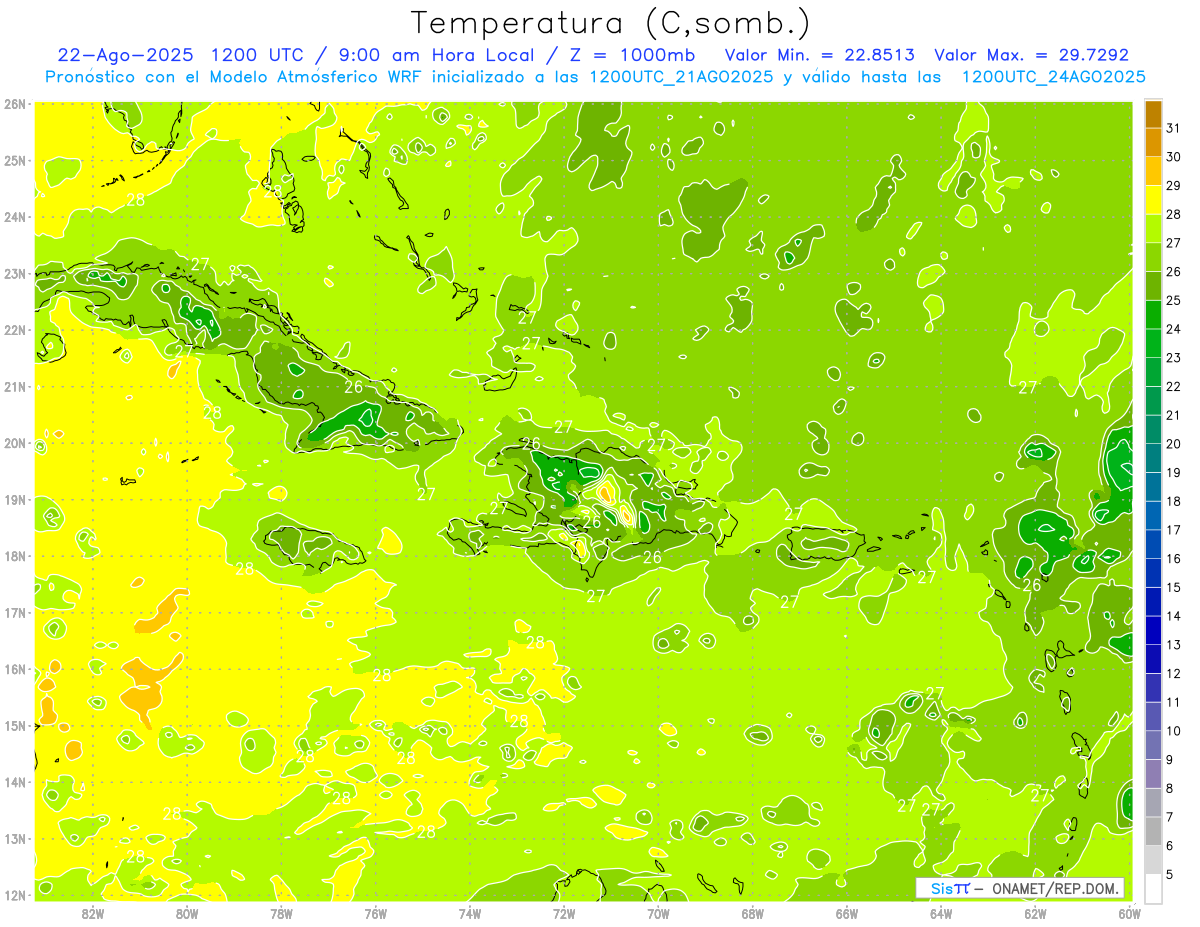This screenshot has width=1200, height=927.
Task: Click the yellow swatch between labels 28 and 29
Action: (1152, 200)
